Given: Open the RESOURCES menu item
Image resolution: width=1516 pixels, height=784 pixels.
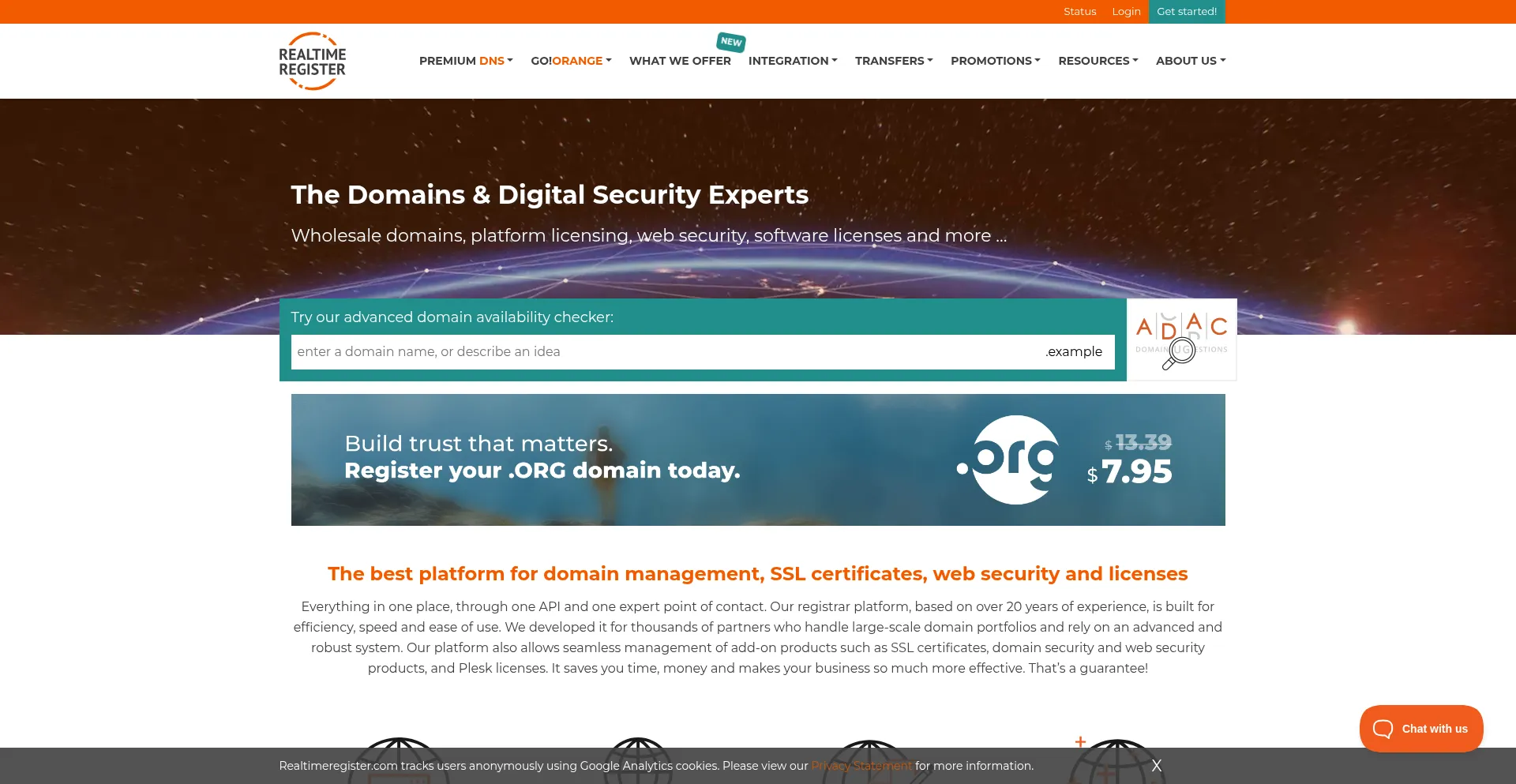Looking at the screenshot, I should pyautogui.click(x=1098, y=61).
